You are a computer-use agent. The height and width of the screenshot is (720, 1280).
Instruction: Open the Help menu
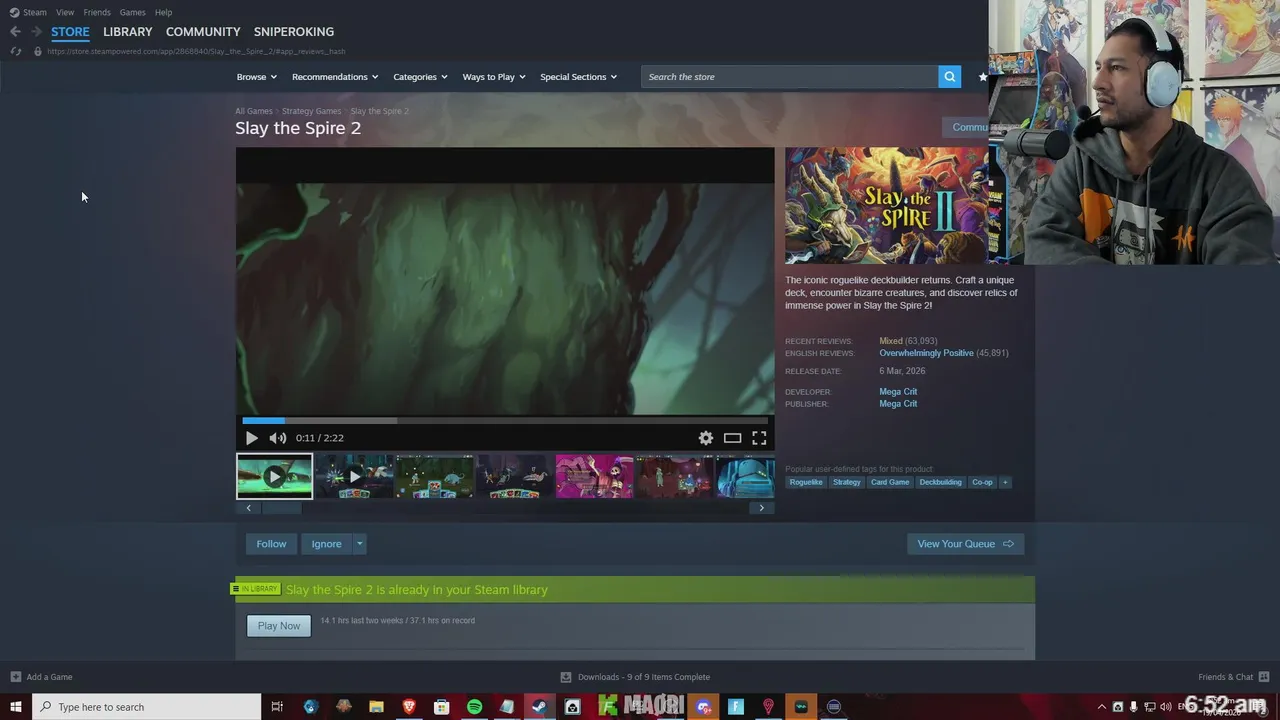coord(164,12)
